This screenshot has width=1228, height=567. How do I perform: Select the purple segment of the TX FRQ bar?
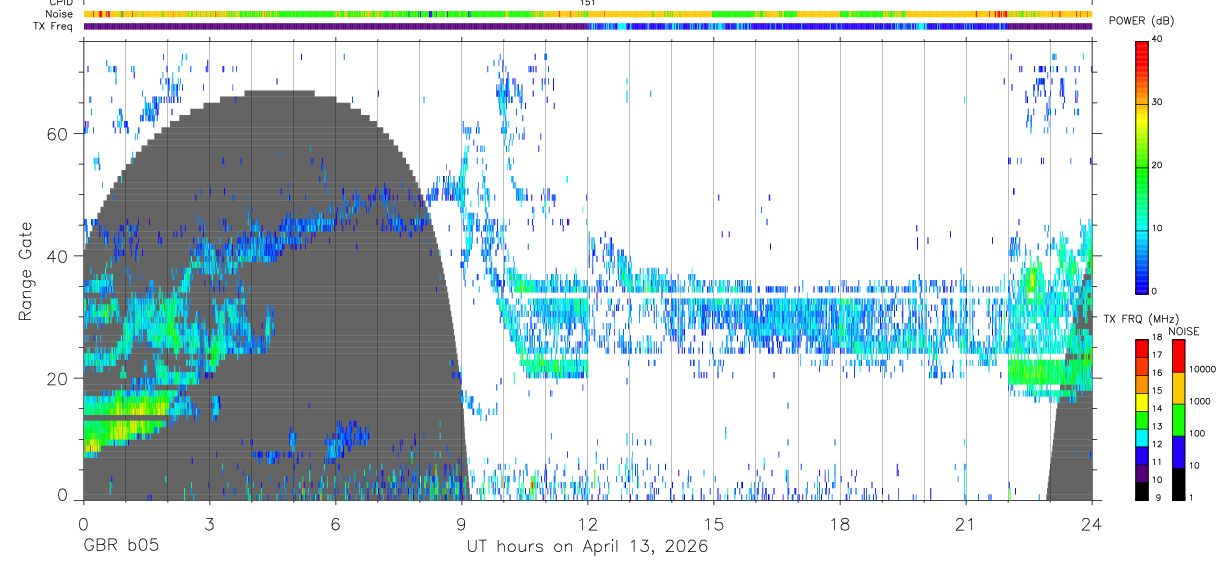pyautogui.click(x=1141, y=472)
